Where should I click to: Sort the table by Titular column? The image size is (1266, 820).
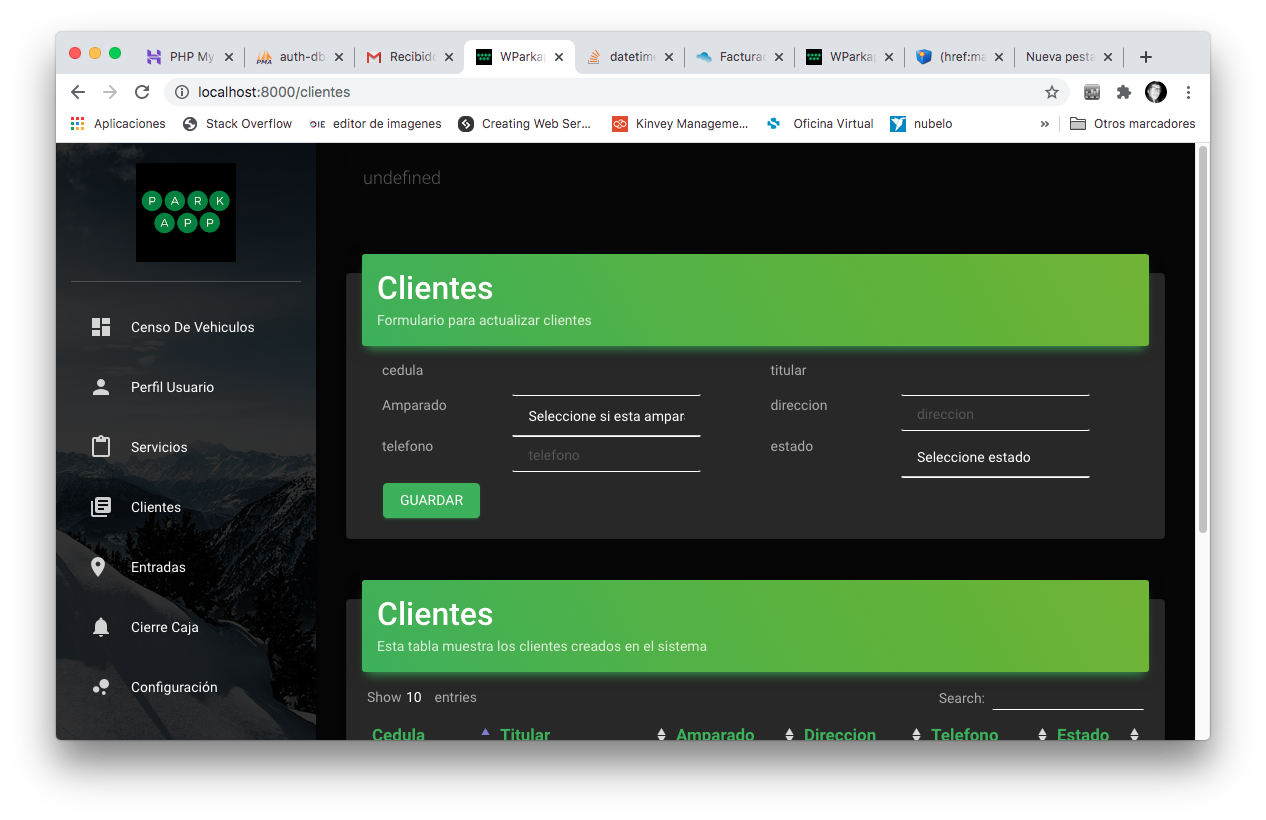click(525, 734)
